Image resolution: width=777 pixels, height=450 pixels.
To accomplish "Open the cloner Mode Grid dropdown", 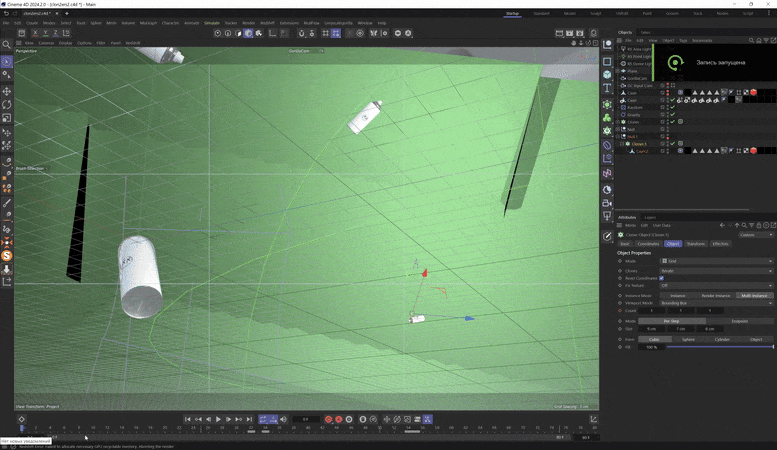I will point(716,261).
